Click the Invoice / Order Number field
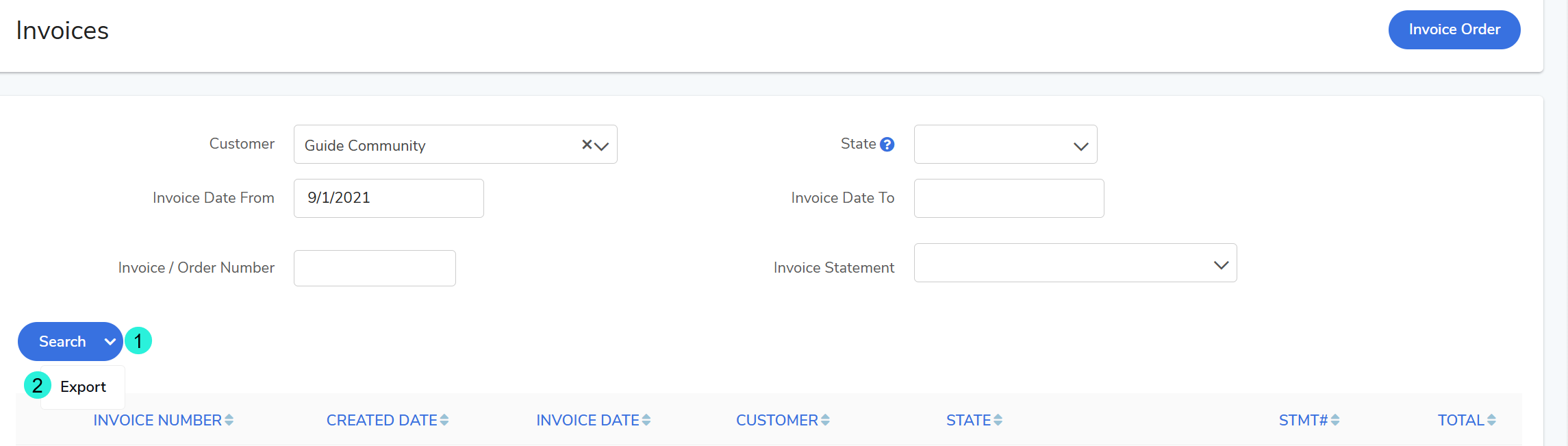Viewport: 1568px width, 446px height. (x=375, y=268)
